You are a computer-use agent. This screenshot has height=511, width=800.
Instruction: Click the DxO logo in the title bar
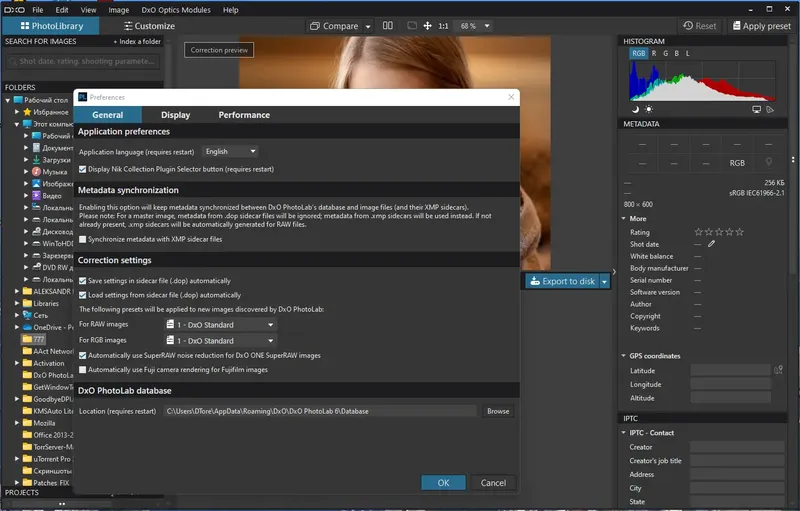pyautogui.click(x=14, y=10)
